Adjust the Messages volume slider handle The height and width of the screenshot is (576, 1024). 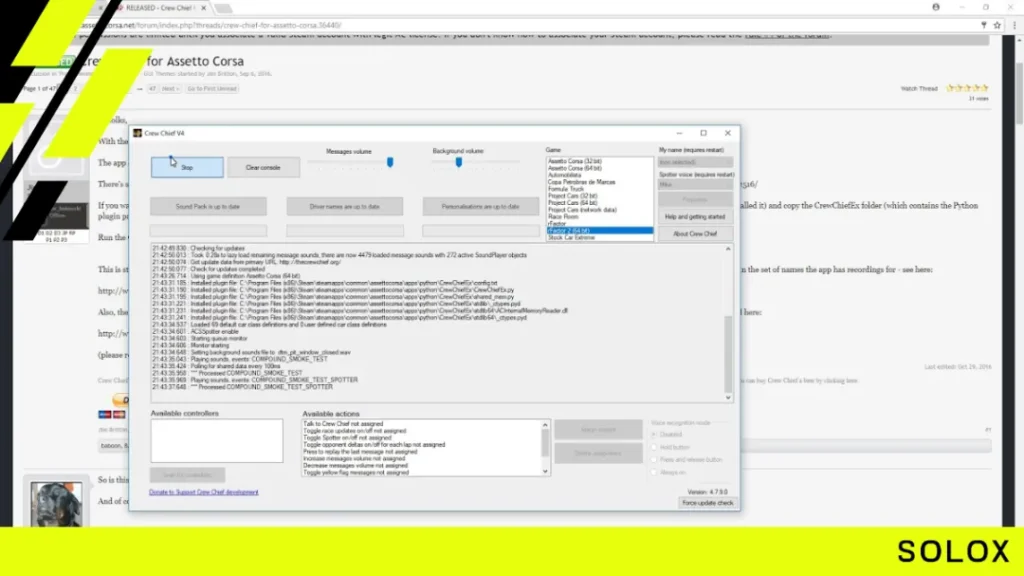point(390,162)
